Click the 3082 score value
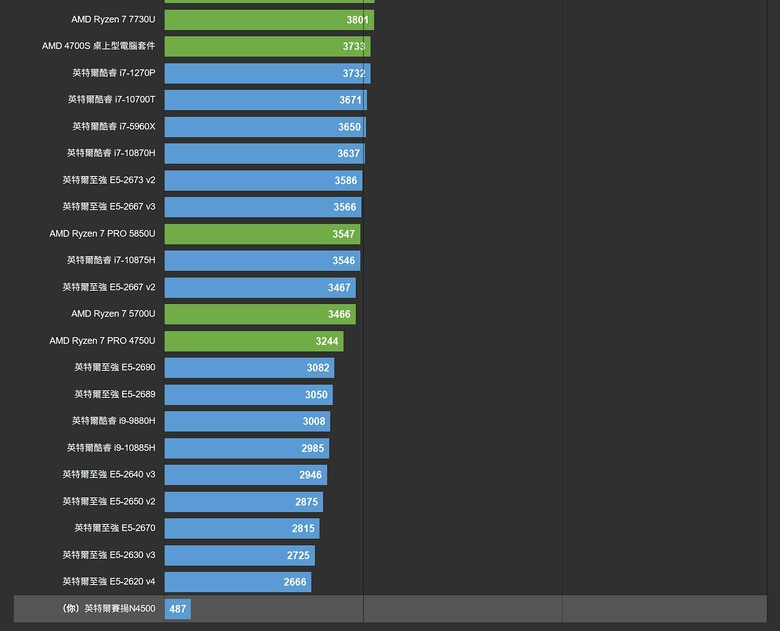 coord(318,368)
